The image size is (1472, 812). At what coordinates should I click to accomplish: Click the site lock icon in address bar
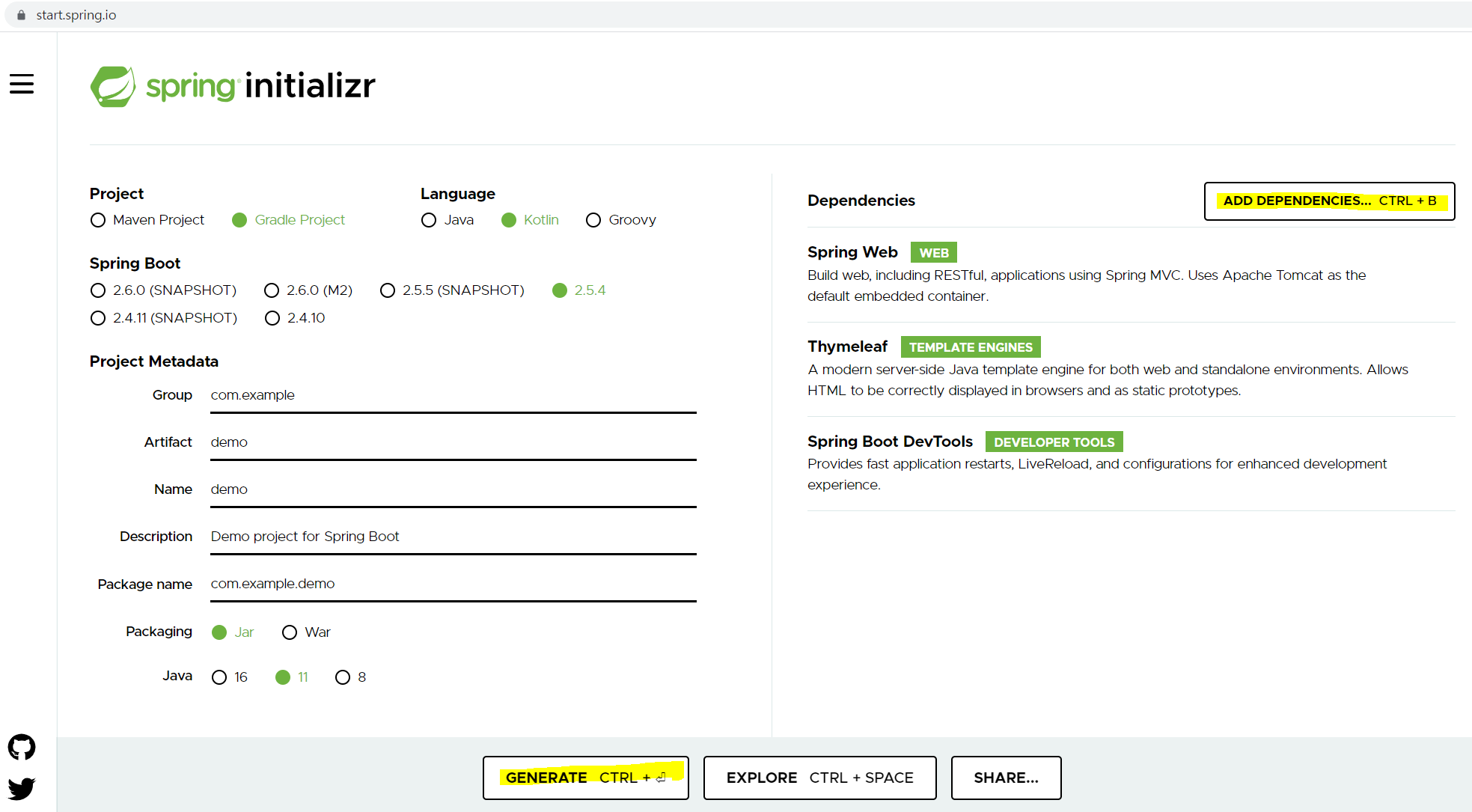pos(21,15)
